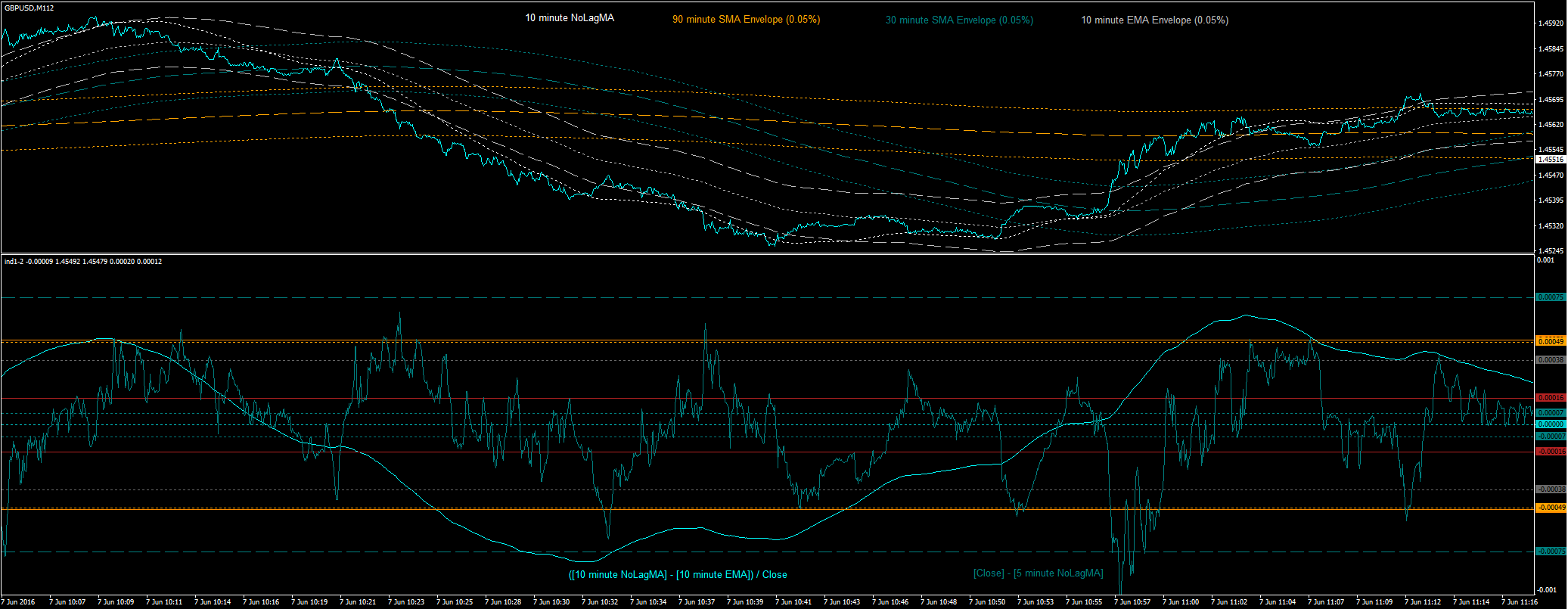
Task: Click price axis label 1.45545
Action: 1551,150
